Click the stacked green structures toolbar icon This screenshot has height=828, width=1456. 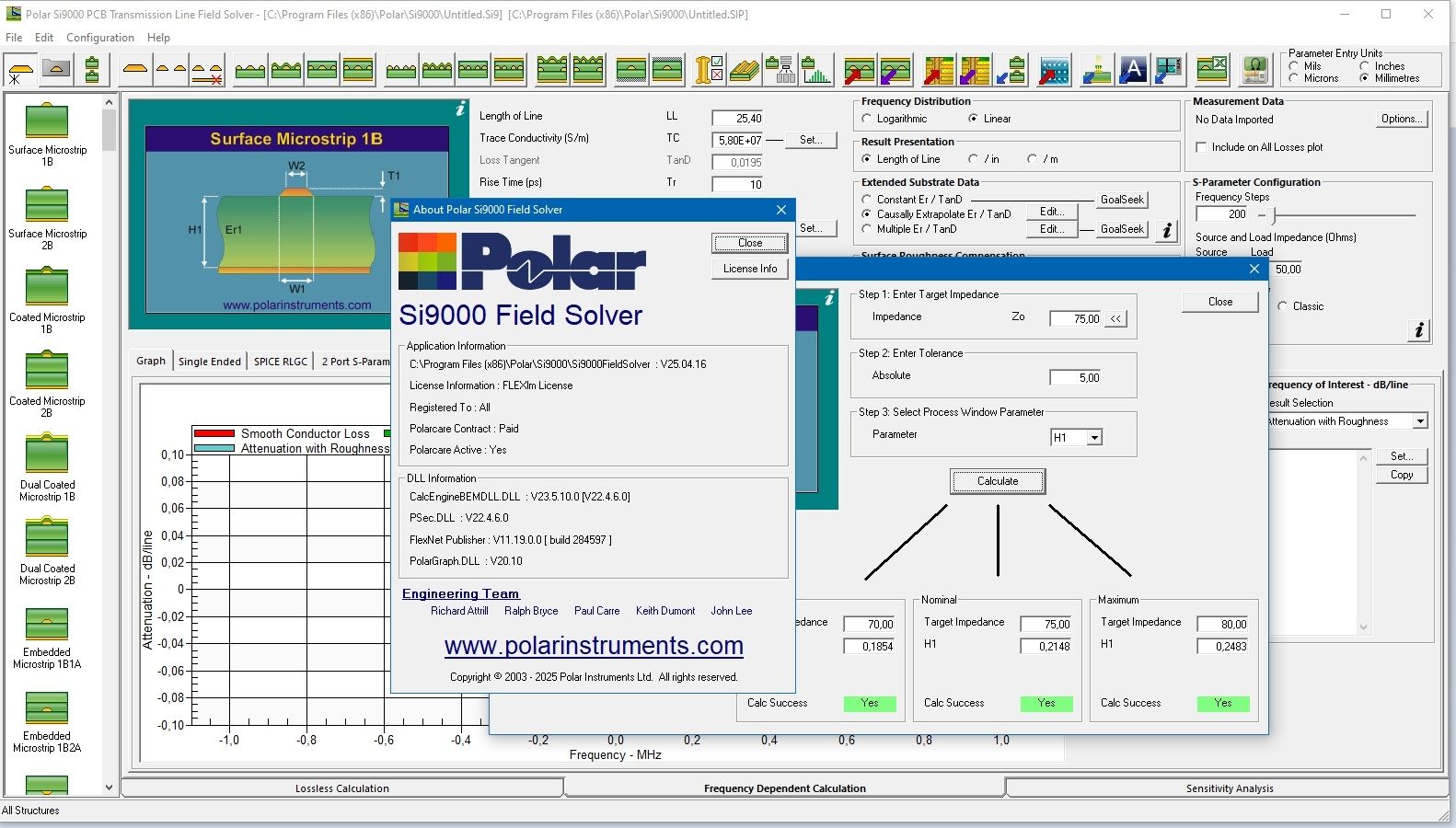[x=92, y=70]
